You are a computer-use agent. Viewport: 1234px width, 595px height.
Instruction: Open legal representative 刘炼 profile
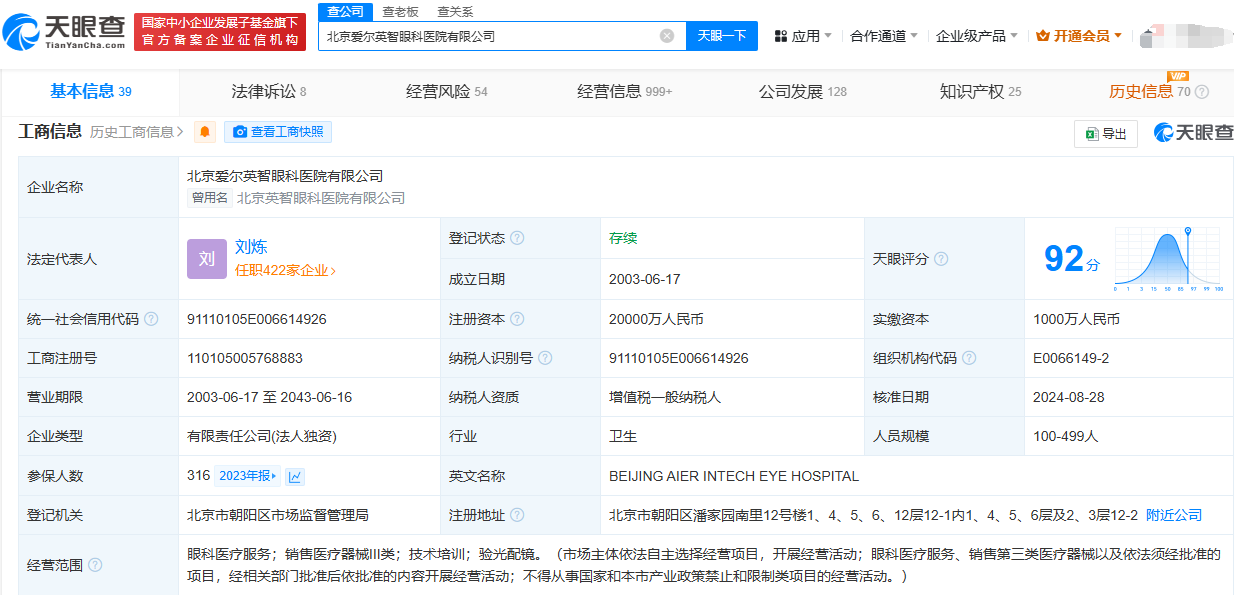pos(251,247)
